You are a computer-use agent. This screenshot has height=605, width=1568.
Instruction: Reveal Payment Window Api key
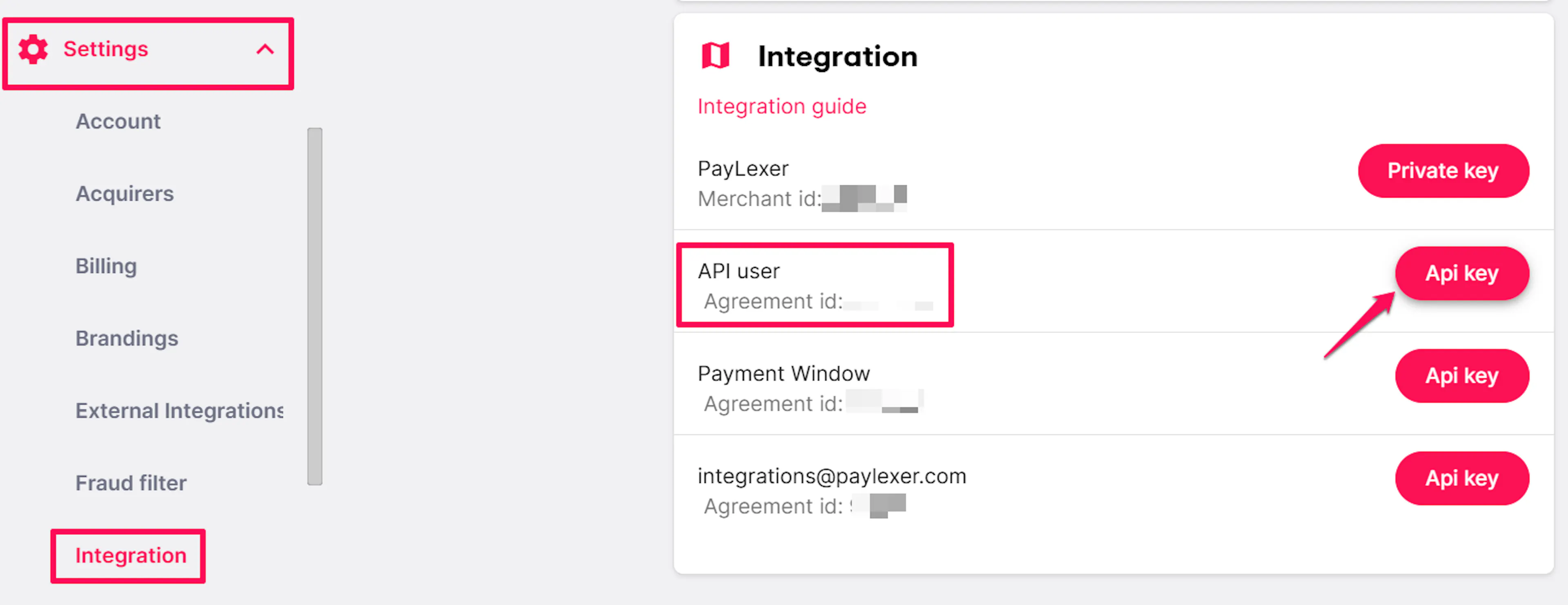(1462, 375)
